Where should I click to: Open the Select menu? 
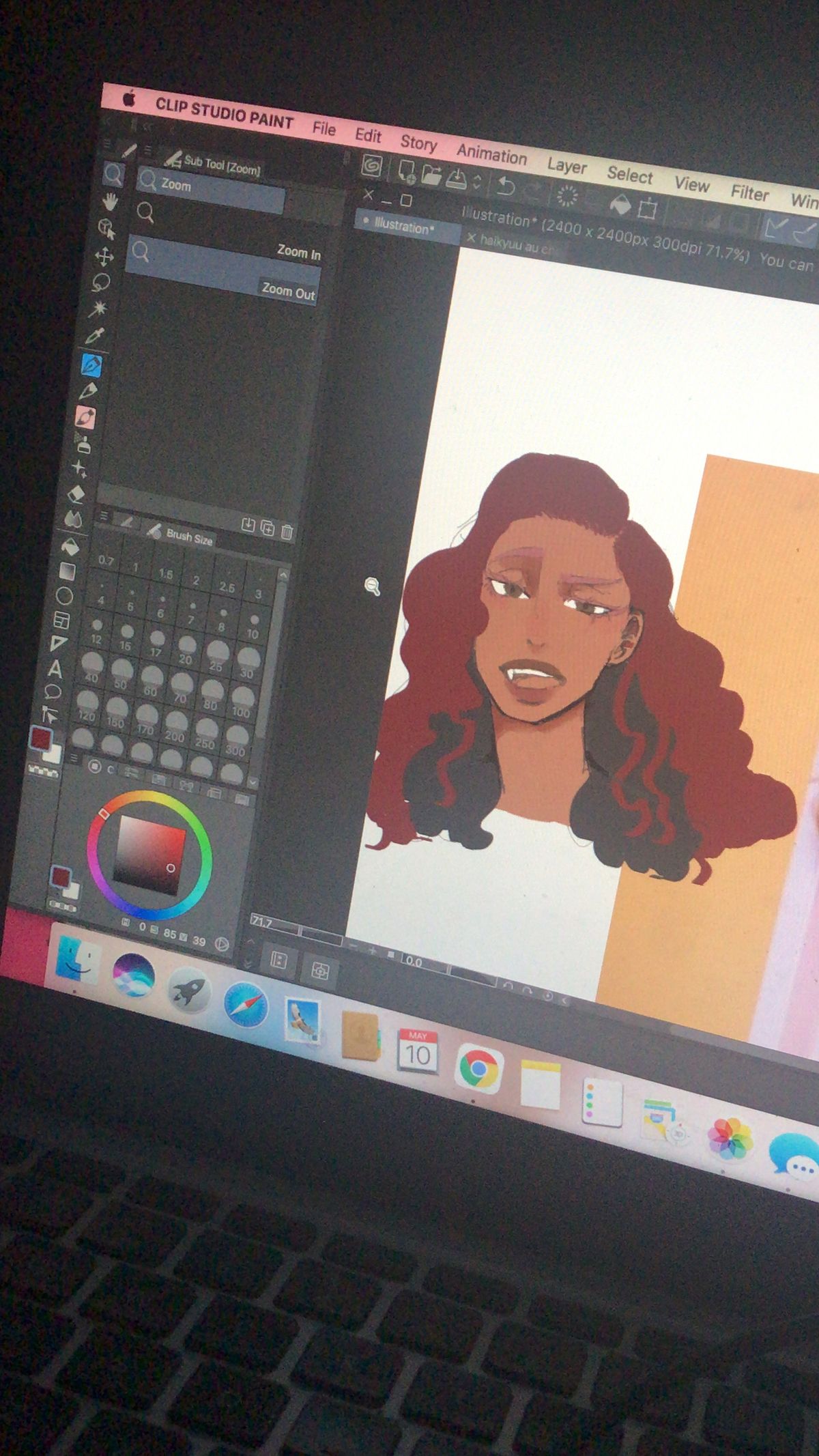630,175
